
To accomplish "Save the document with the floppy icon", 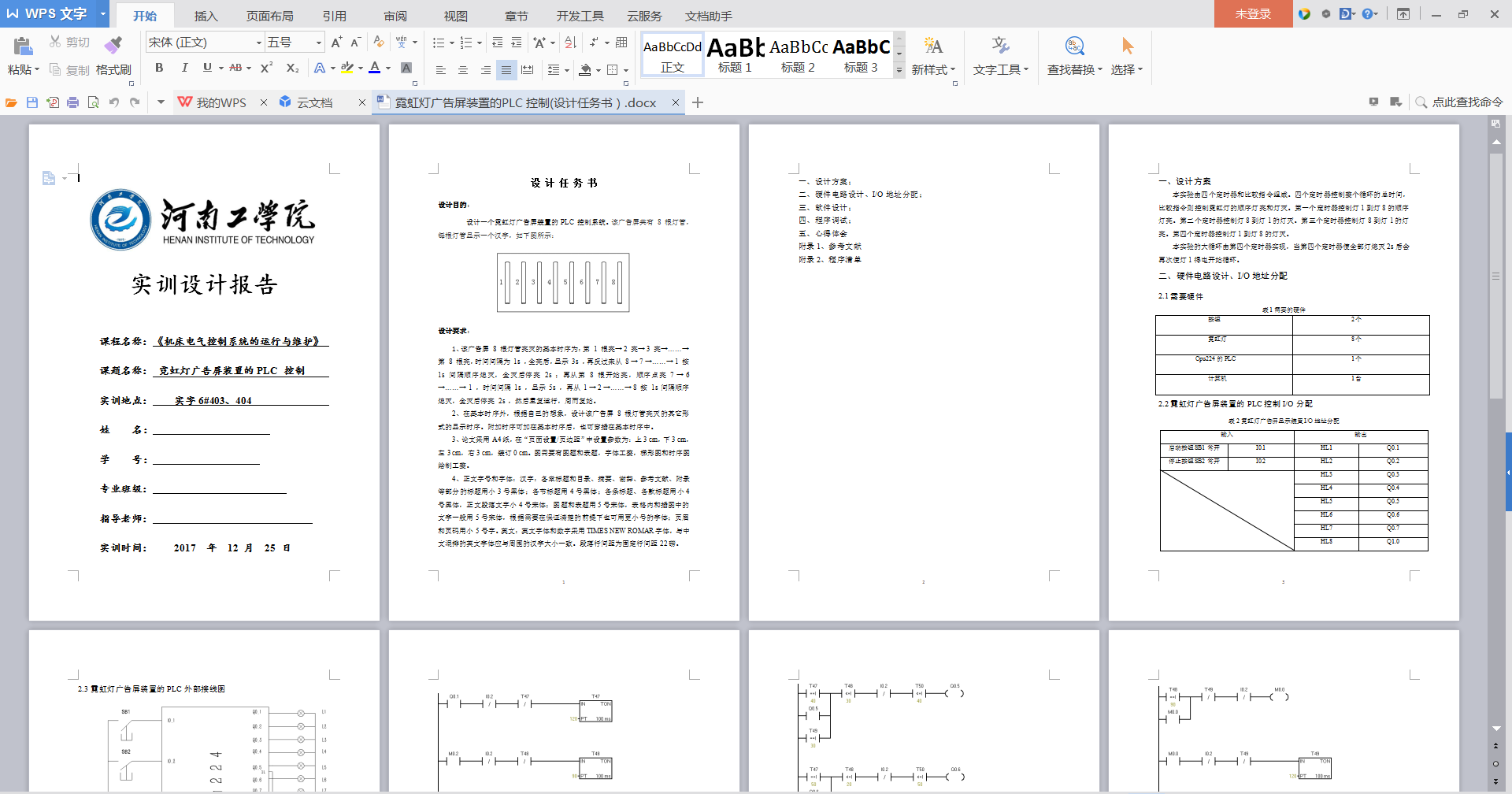I will point(32,102).
